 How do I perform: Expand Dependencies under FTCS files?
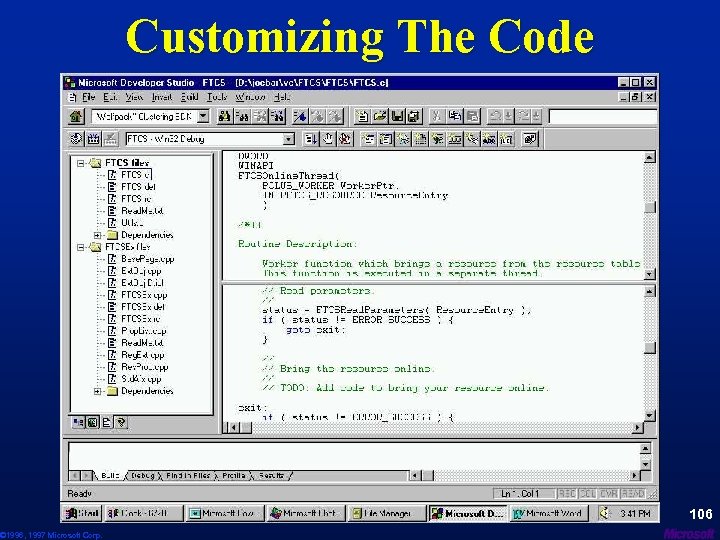click(x=97, y=235)
